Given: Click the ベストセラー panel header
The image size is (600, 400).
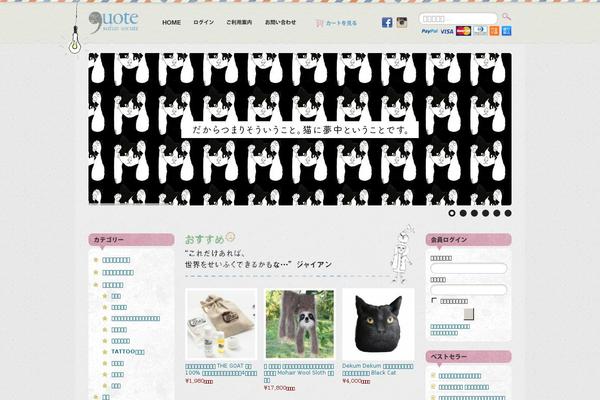Looking at the screenshot, I should pos(469,356).
